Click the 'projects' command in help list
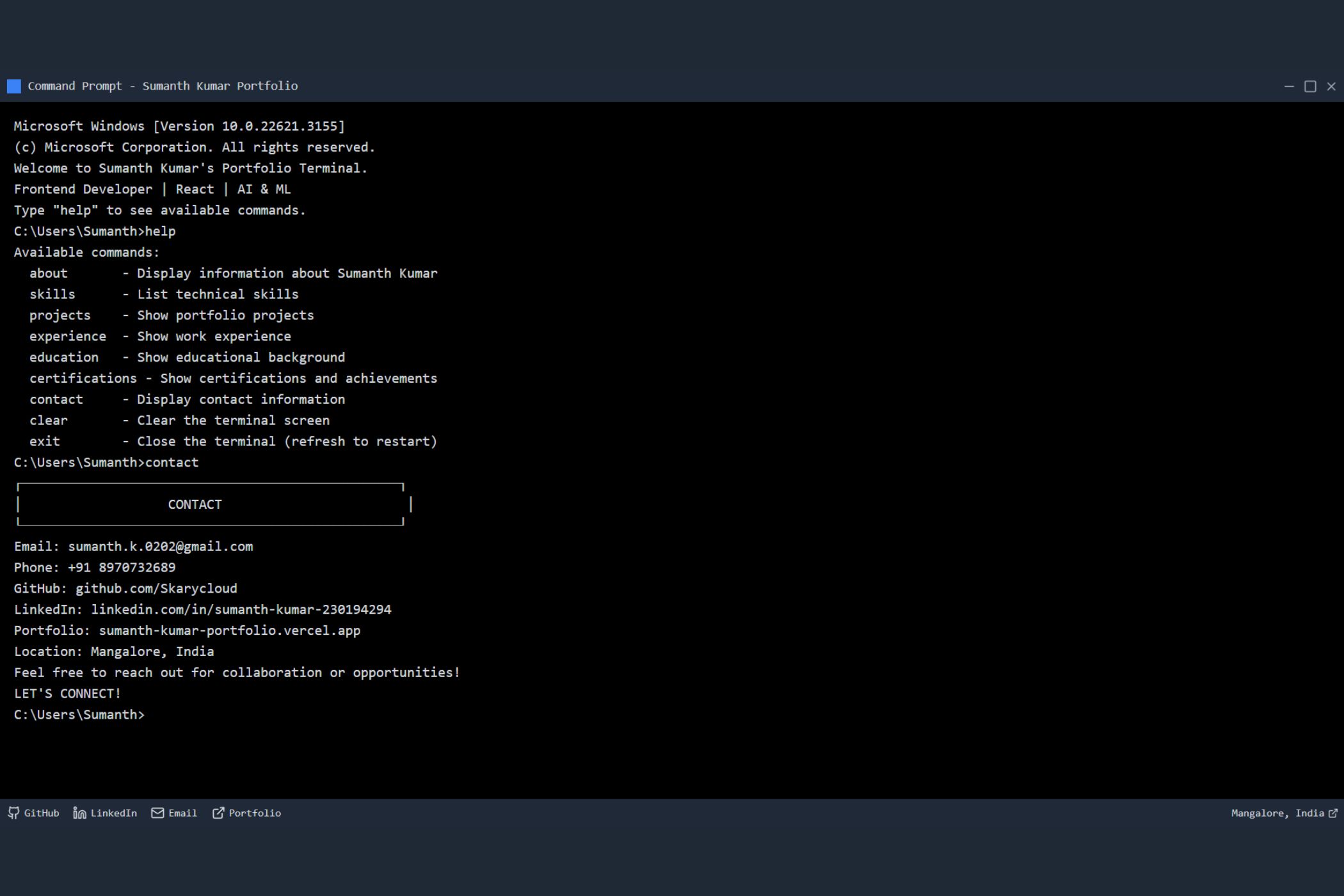The height and width of the screenshot is (896, 1344). [60, 316]
